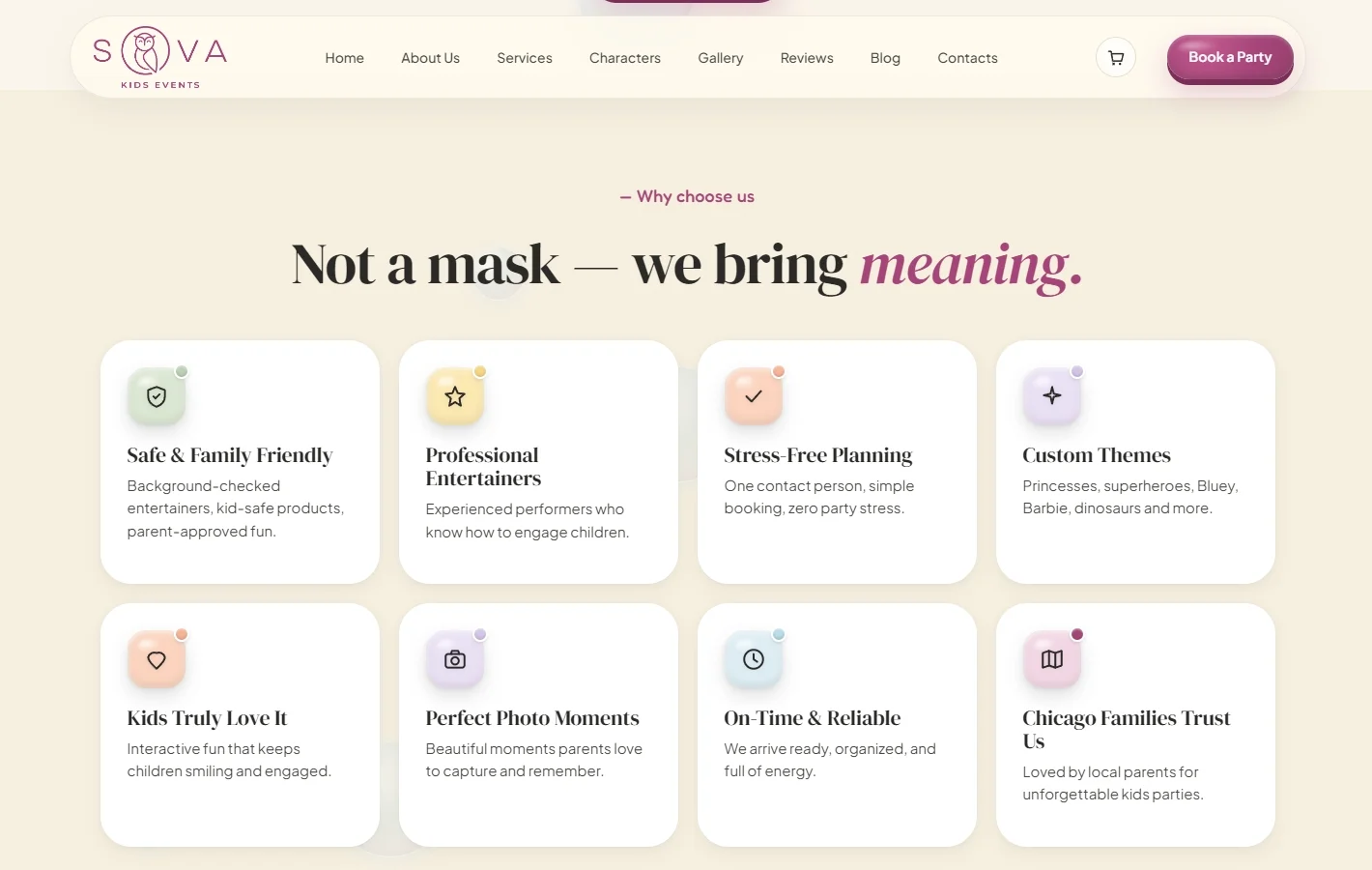Click the On-Time & Reliable heading
The height and width of the screenshot is (870, 1372).
point(813,718)
